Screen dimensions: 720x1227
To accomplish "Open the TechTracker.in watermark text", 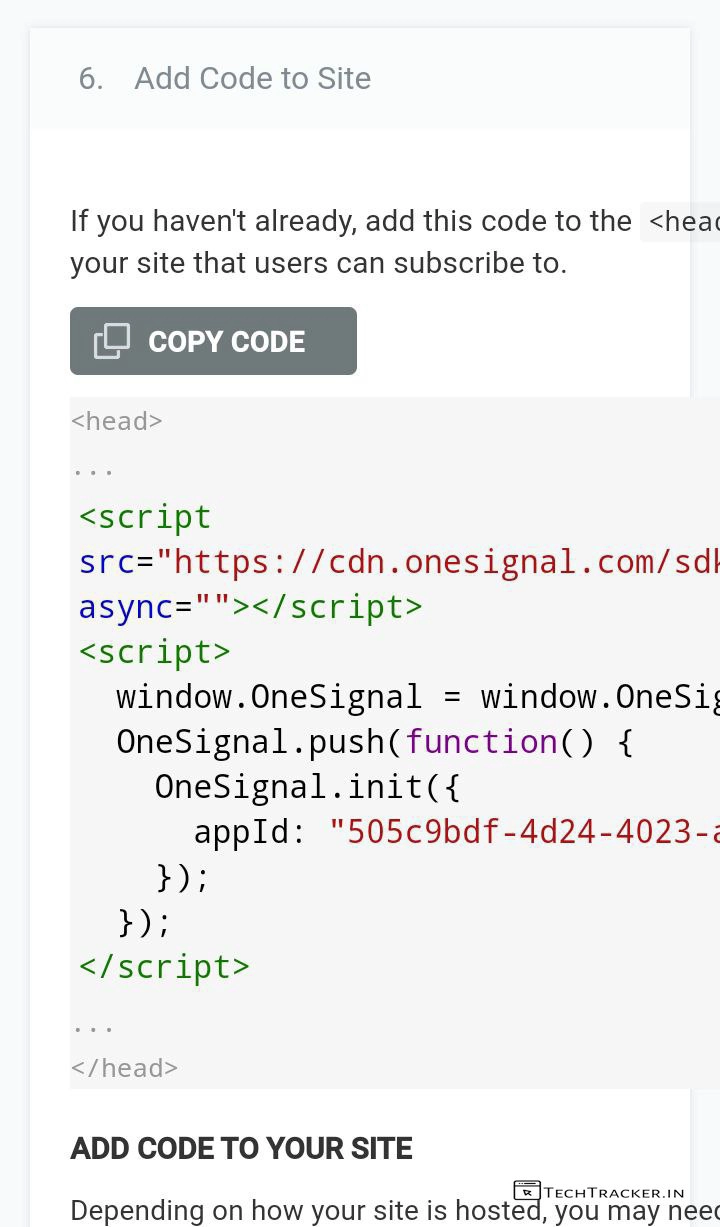I will 614,1192.
